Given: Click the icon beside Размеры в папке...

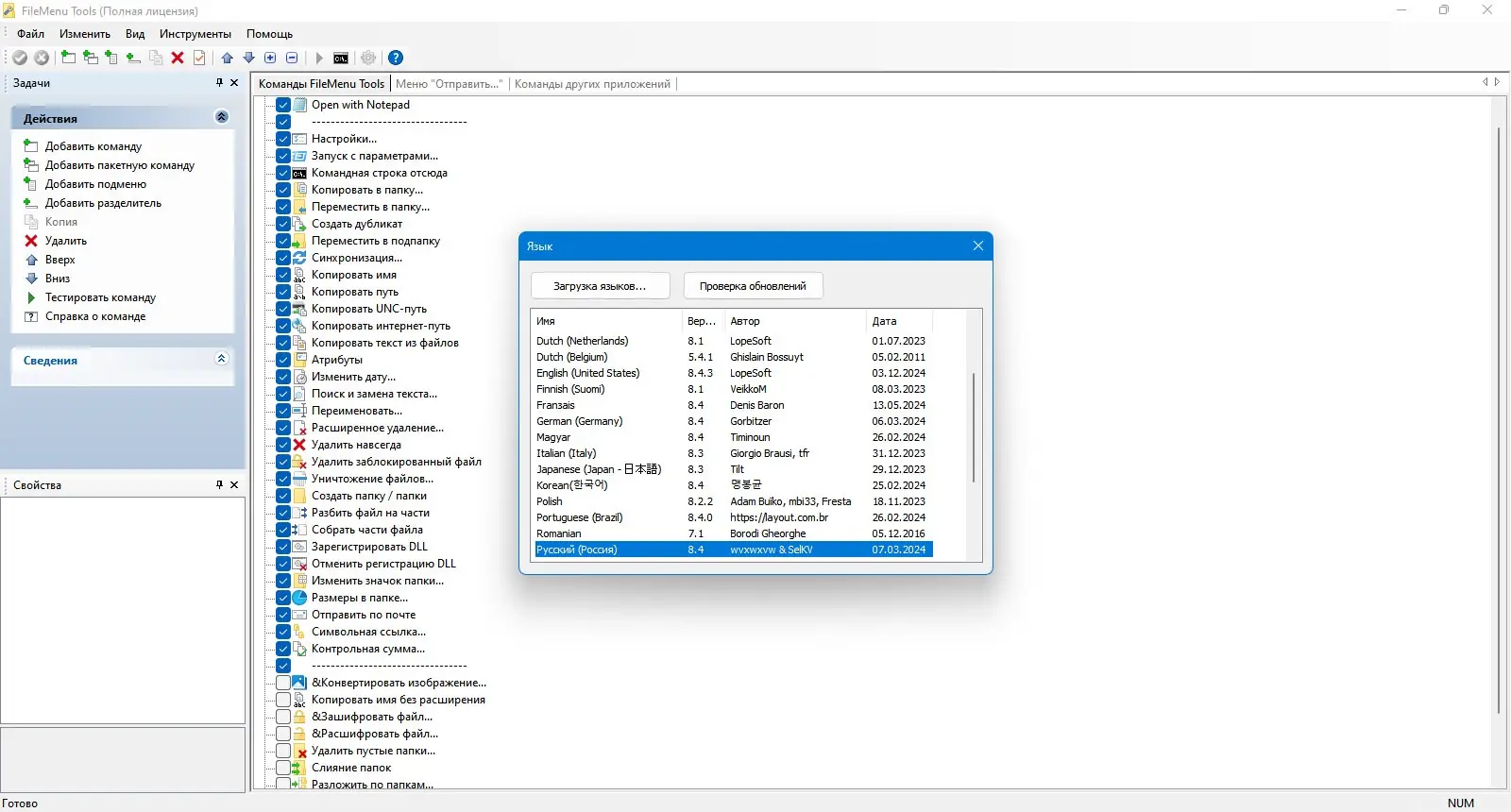Looking at the screenshot, I should click(x=299, y=598).
